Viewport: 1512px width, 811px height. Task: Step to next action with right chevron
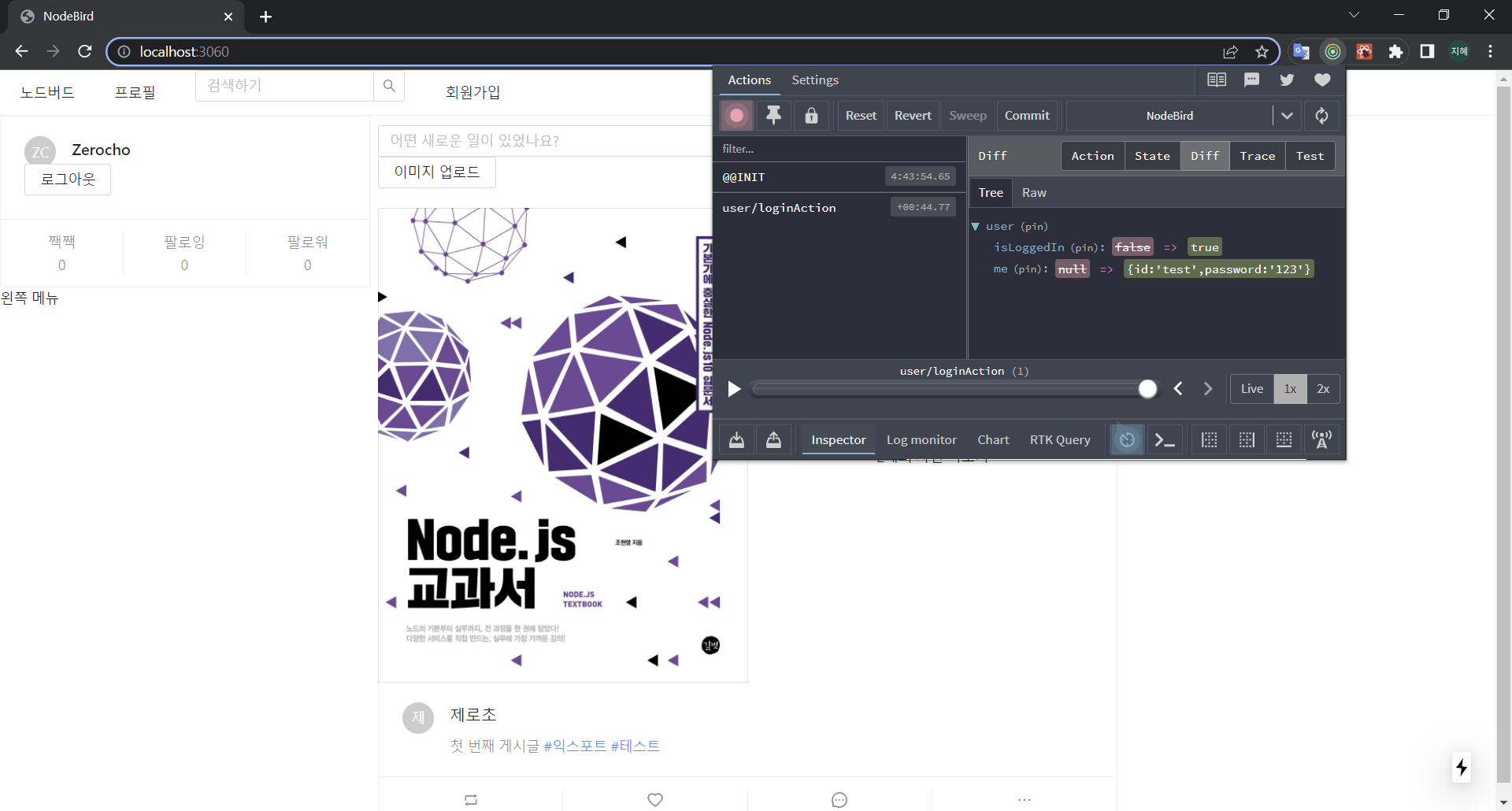1208,389
